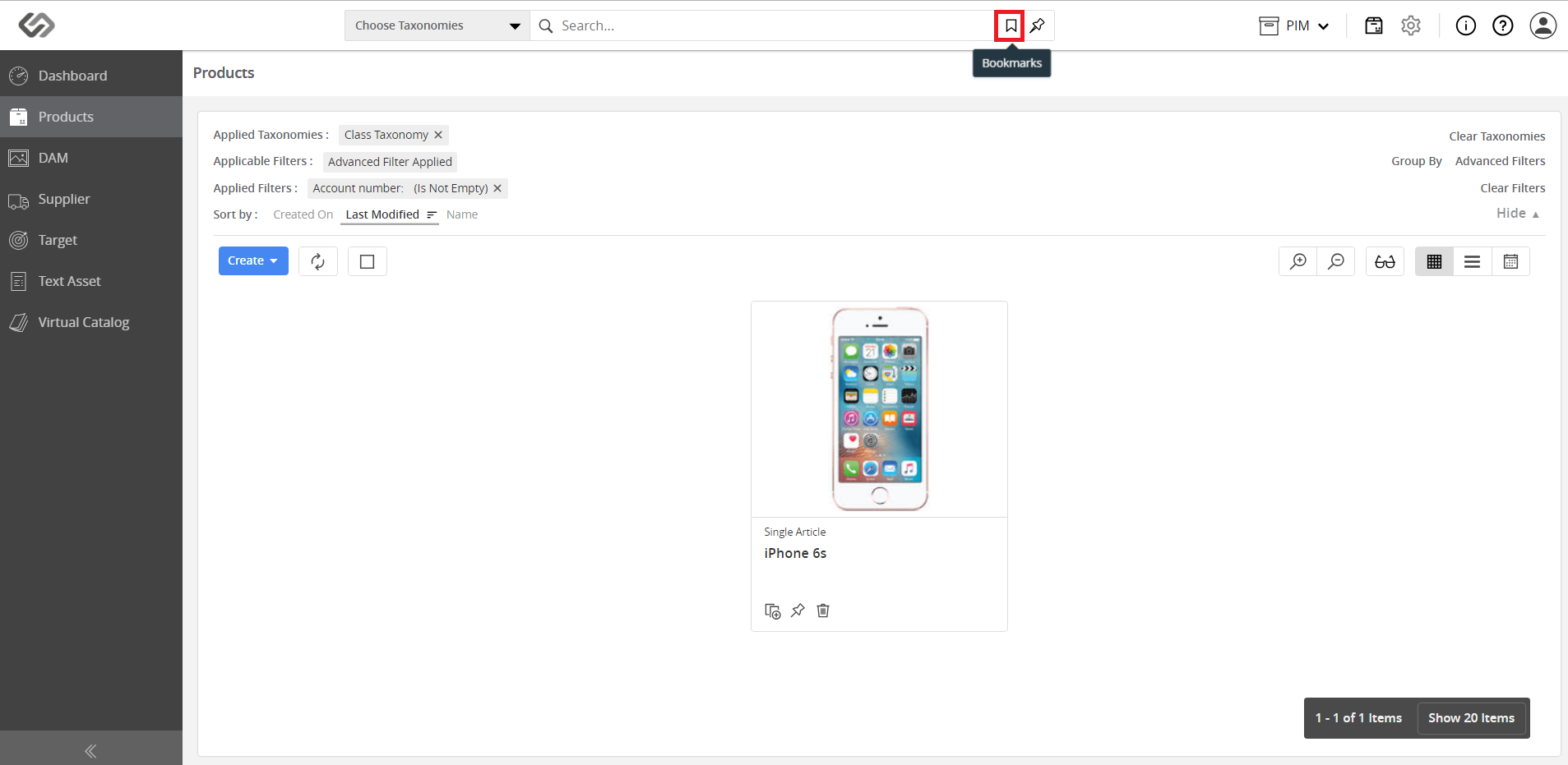1568x765 pixels.
Task: Click the zoom in icon
Action: 1298,261
